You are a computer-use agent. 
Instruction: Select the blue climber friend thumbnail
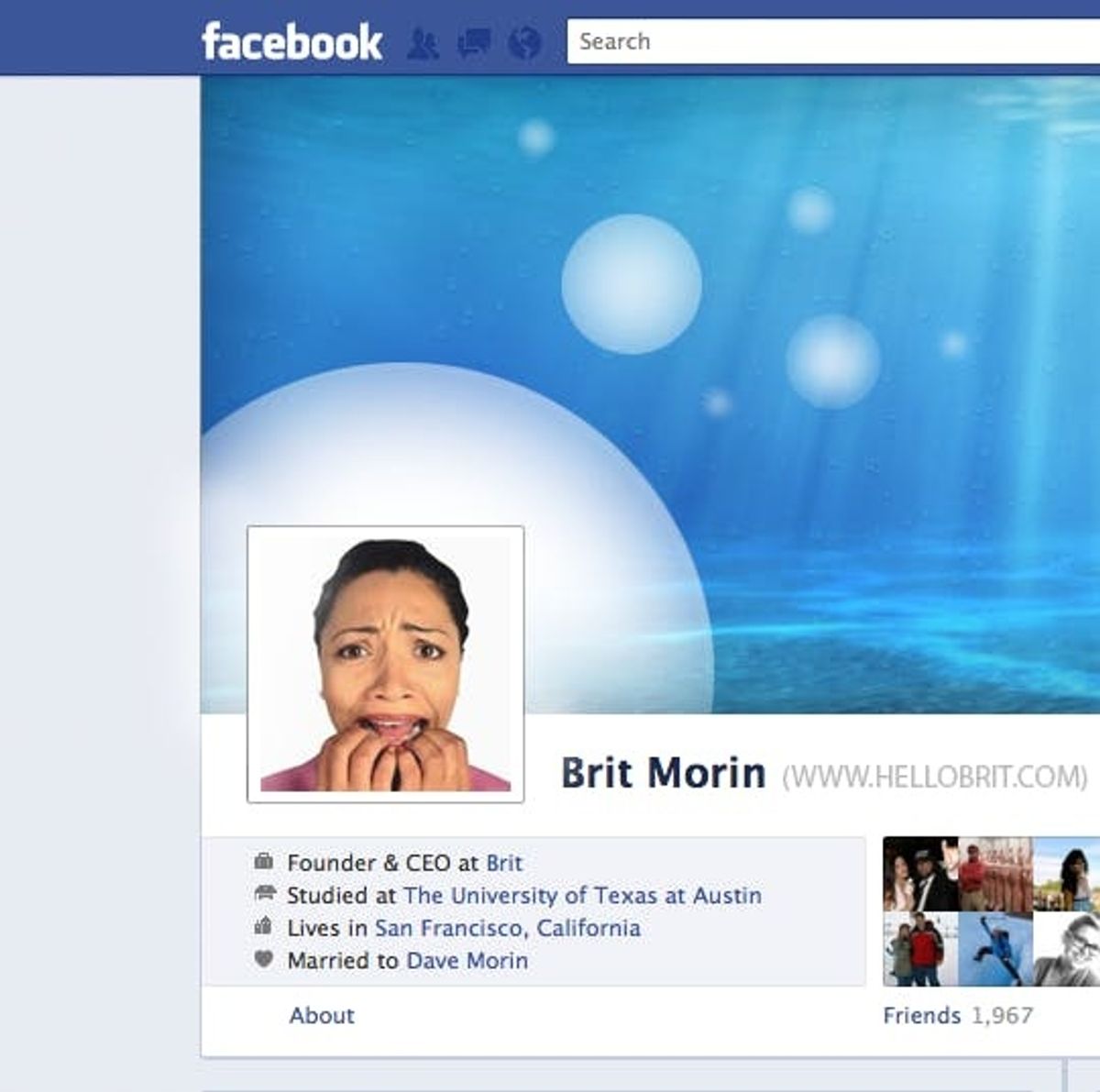(995, 949)
